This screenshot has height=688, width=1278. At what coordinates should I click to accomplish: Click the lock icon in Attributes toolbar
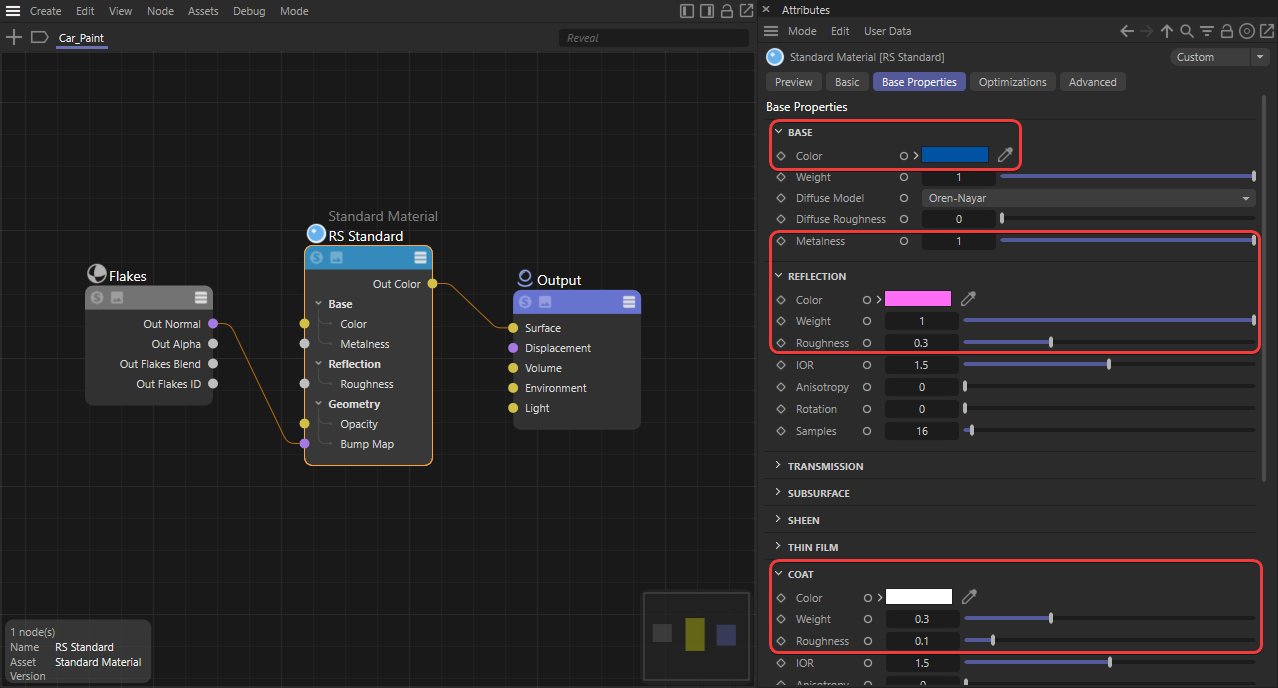pyautogui.click(x=1226, y=32)
